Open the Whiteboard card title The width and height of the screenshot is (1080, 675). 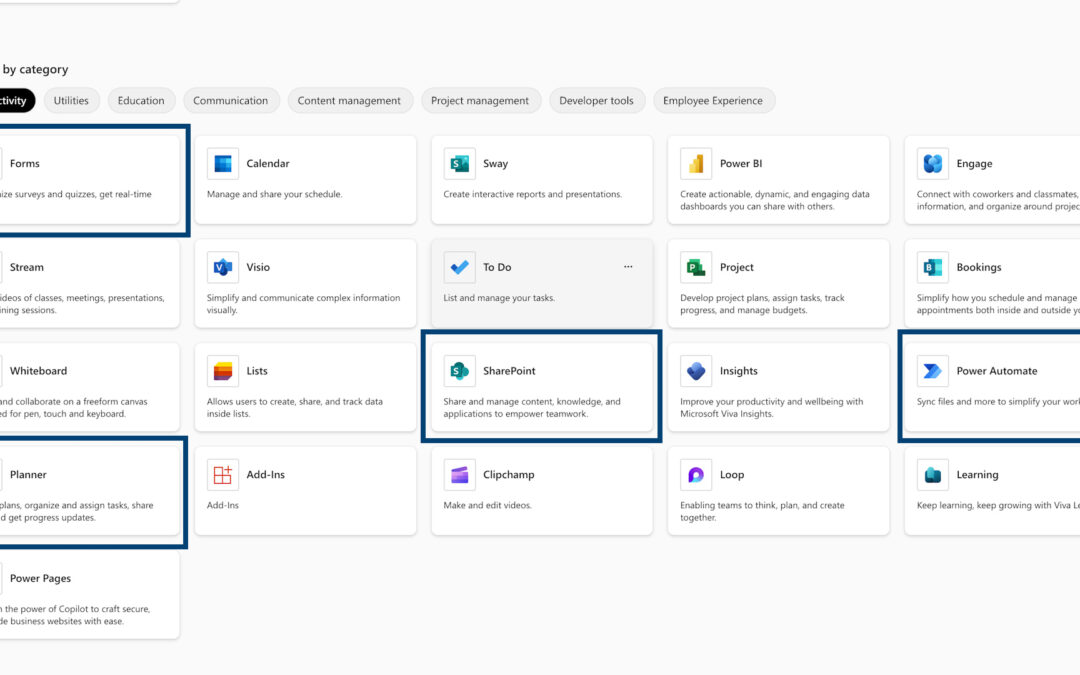tap(39, 371)
